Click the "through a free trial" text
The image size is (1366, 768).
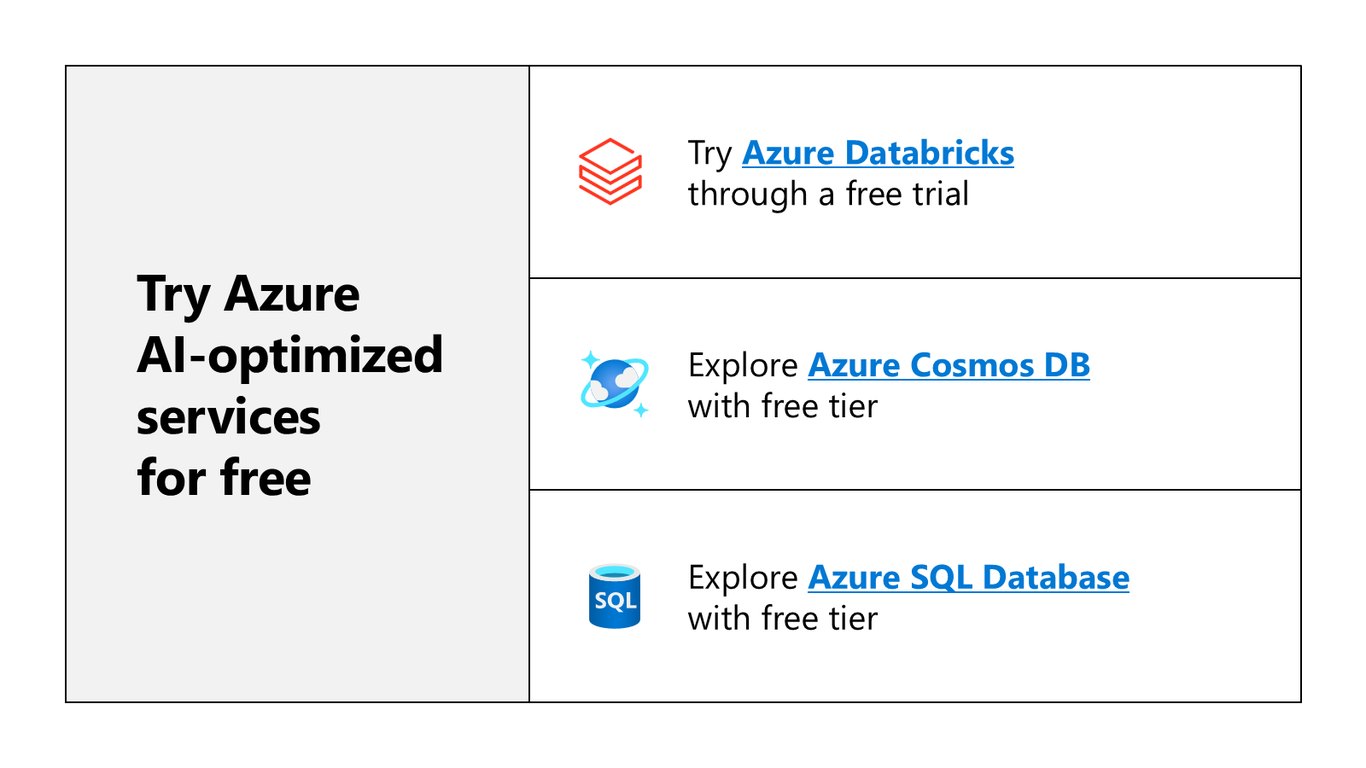tap(828, 194)
